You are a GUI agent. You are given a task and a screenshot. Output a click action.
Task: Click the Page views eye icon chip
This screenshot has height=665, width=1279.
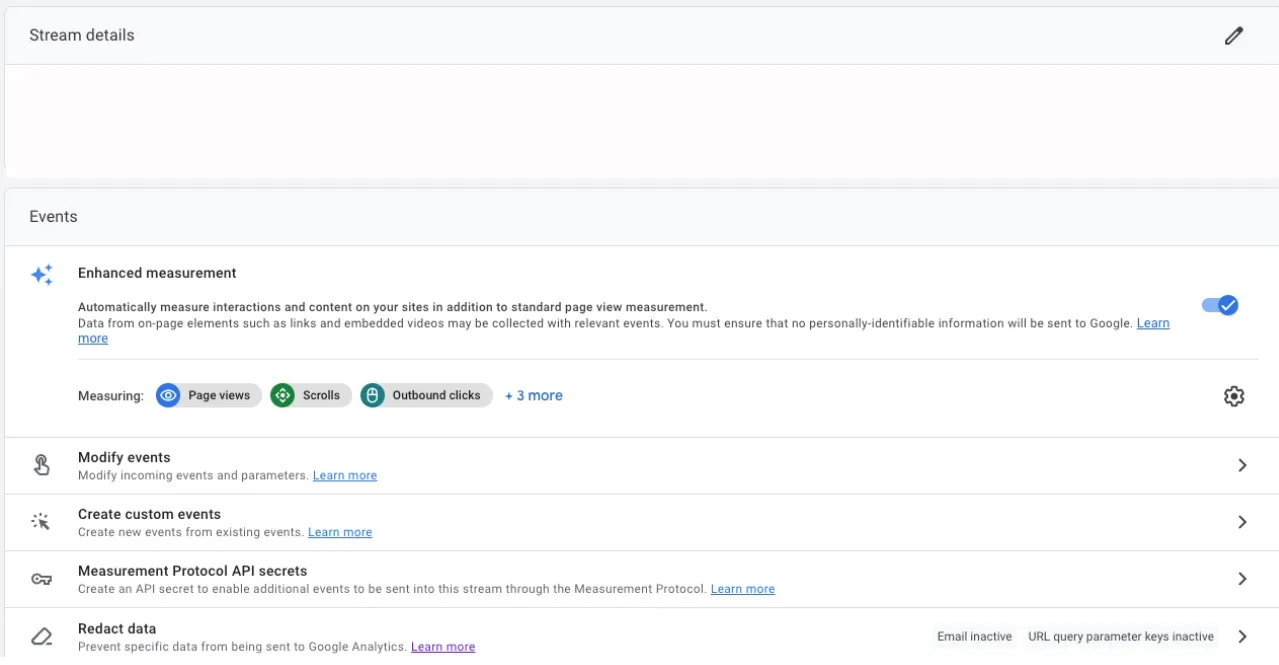point(168,395)
